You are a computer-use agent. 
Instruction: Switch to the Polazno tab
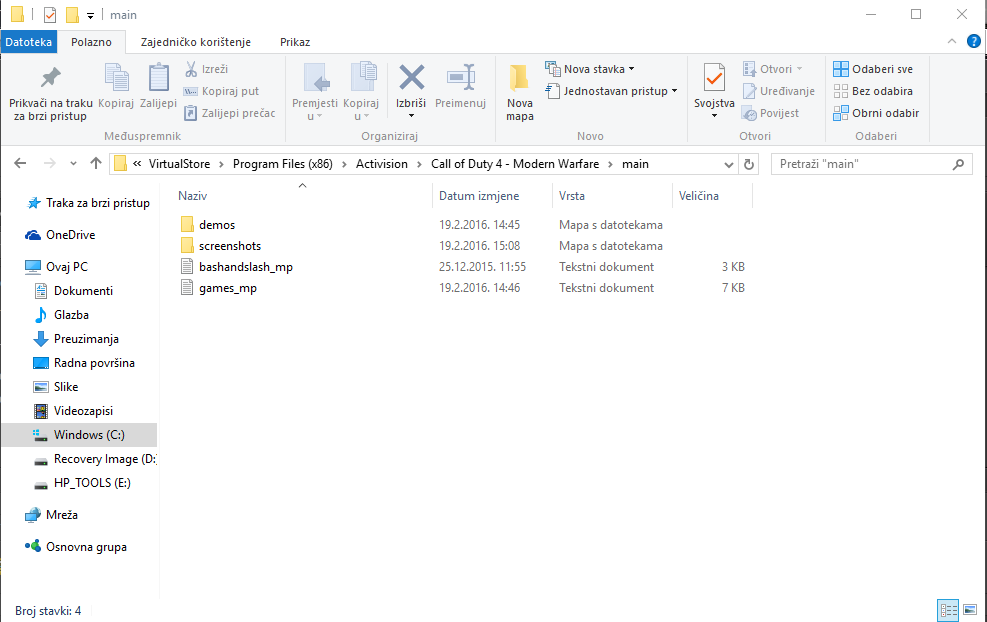coord(91,42)
